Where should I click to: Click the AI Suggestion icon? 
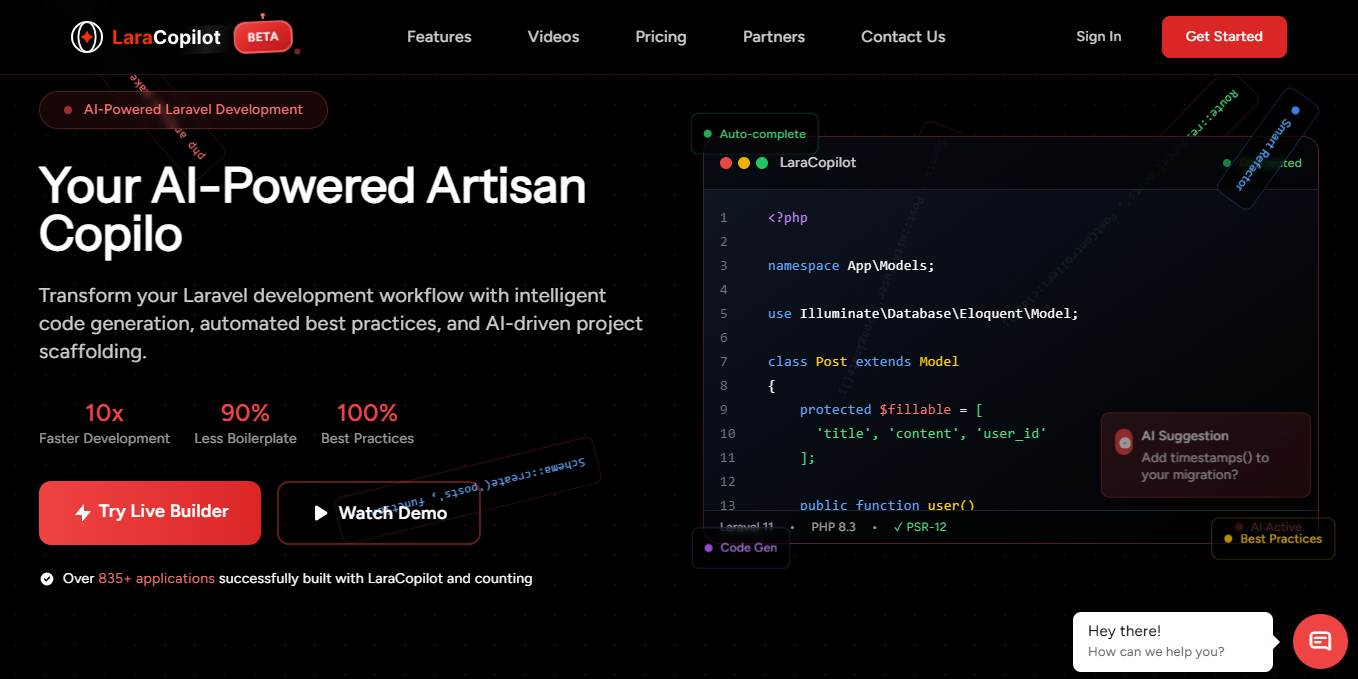tap(1124, 442)
